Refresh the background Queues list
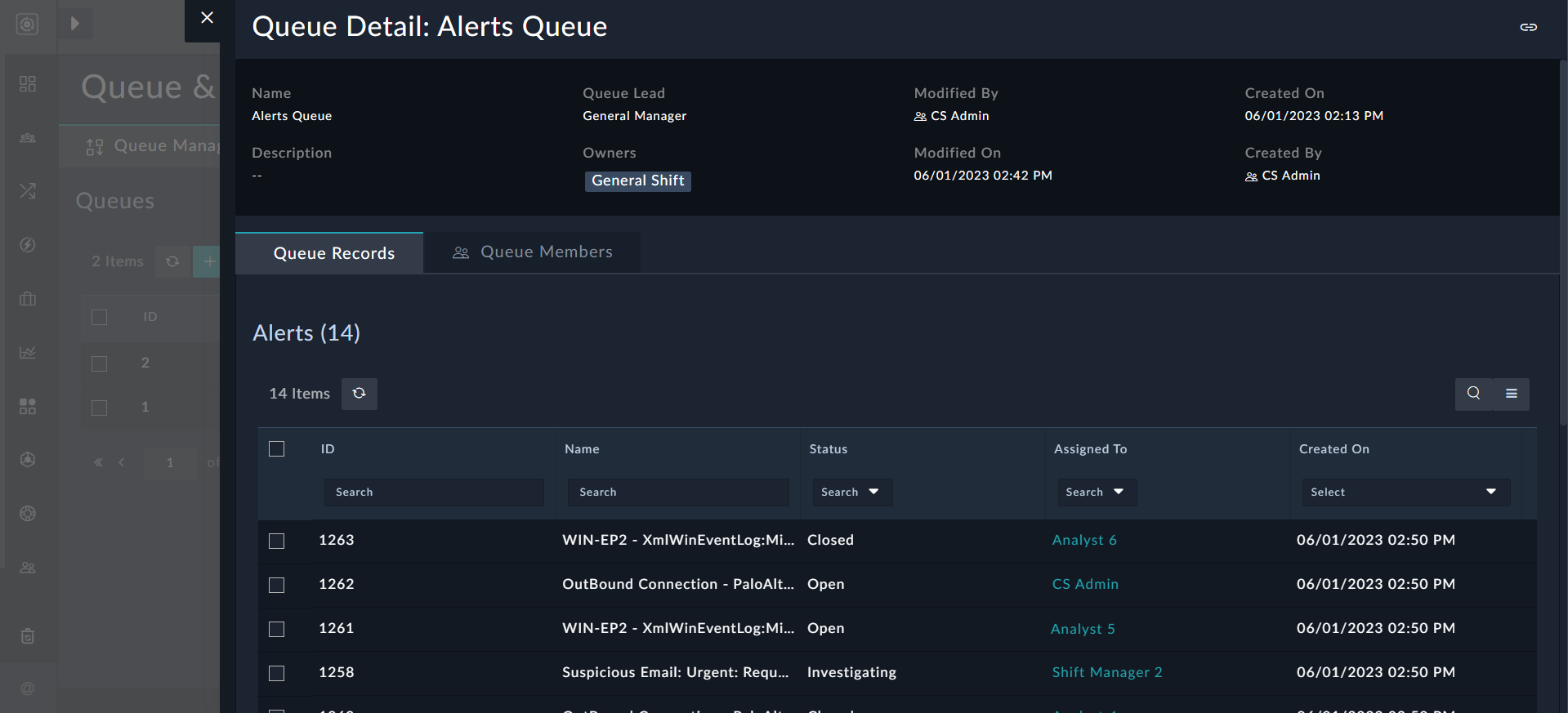This screenshot has width=1568, height=713. 172,261
